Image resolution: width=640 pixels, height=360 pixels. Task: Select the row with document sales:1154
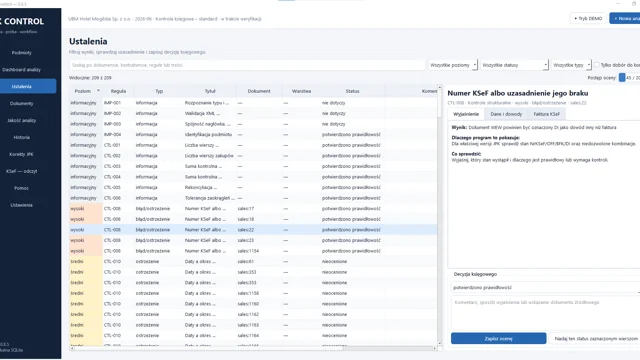(253, 251)
